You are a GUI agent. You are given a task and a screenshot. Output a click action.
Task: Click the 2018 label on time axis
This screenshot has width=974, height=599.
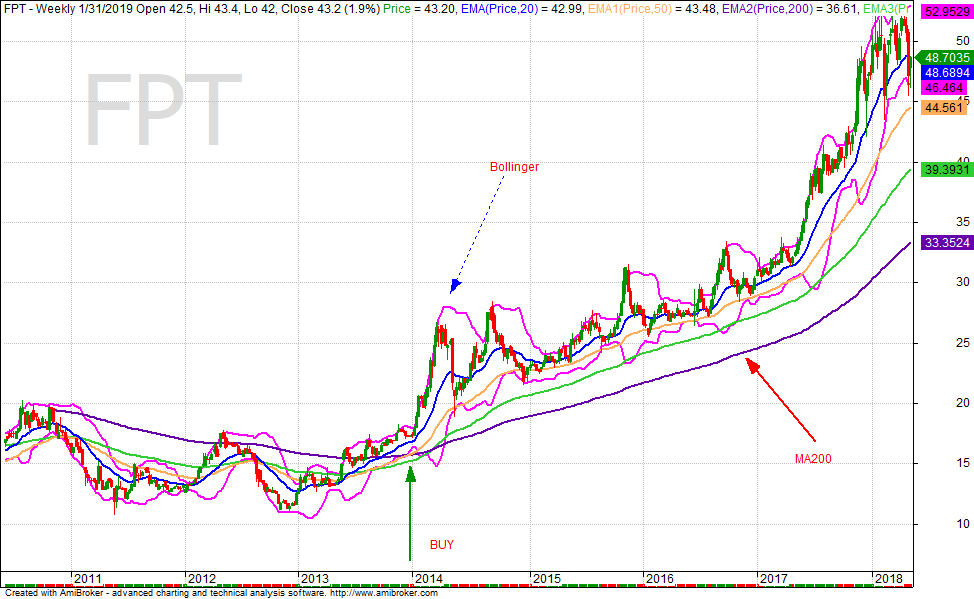[x=887, y=578]
